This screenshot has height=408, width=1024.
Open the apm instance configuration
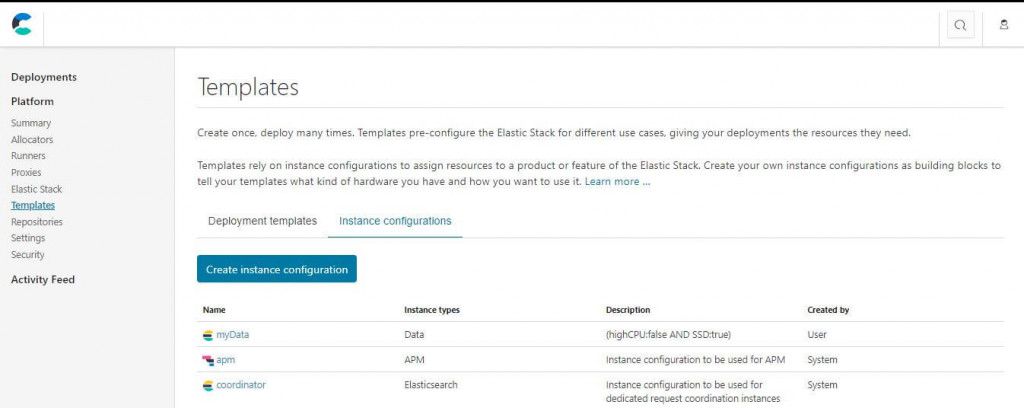click(x=225, y=360)
